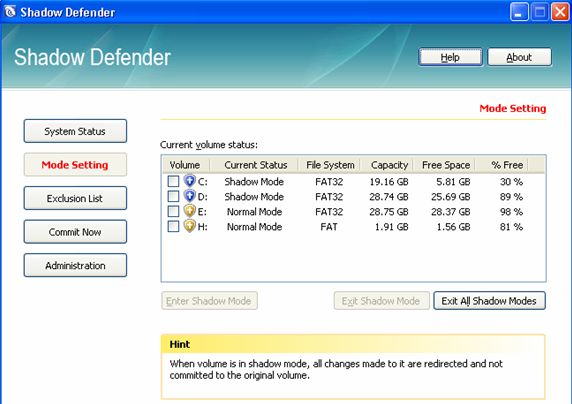572x404 pixels.
Task: Select the D: volume label
Action: pyautogui.click(x=202, y=197)
